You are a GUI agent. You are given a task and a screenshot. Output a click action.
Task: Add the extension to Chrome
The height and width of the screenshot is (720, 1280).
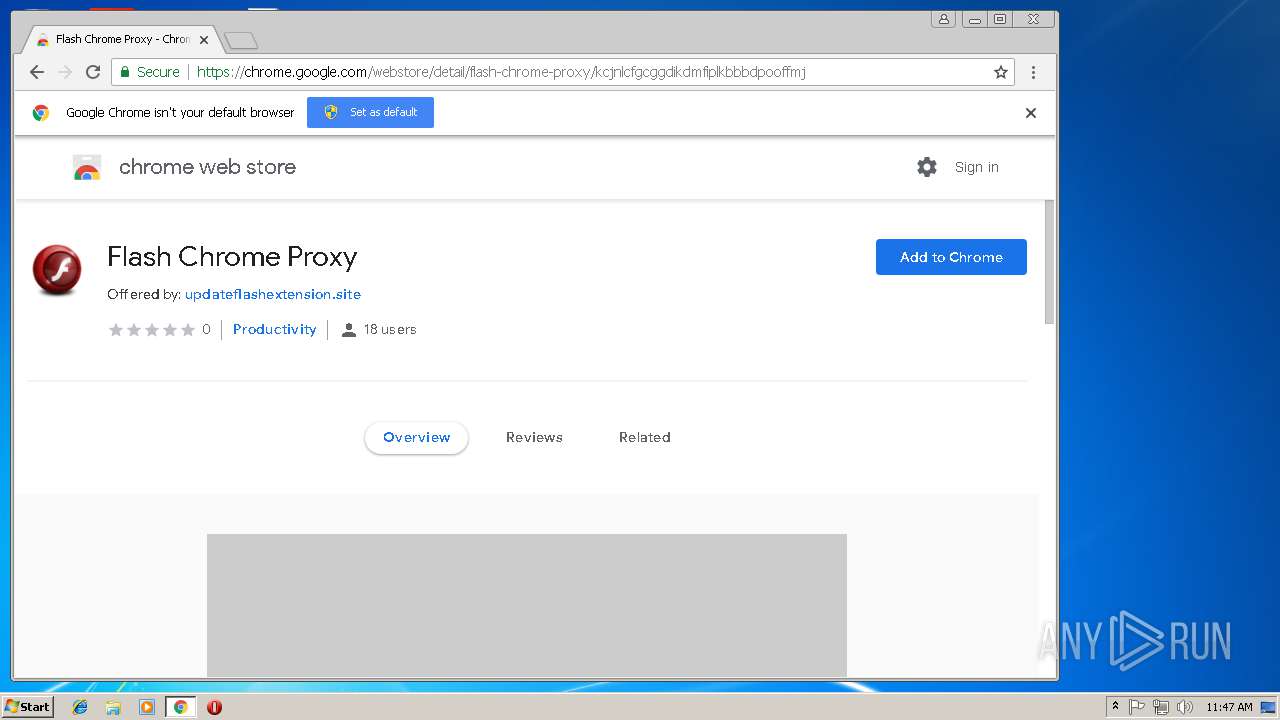point(951,257)
